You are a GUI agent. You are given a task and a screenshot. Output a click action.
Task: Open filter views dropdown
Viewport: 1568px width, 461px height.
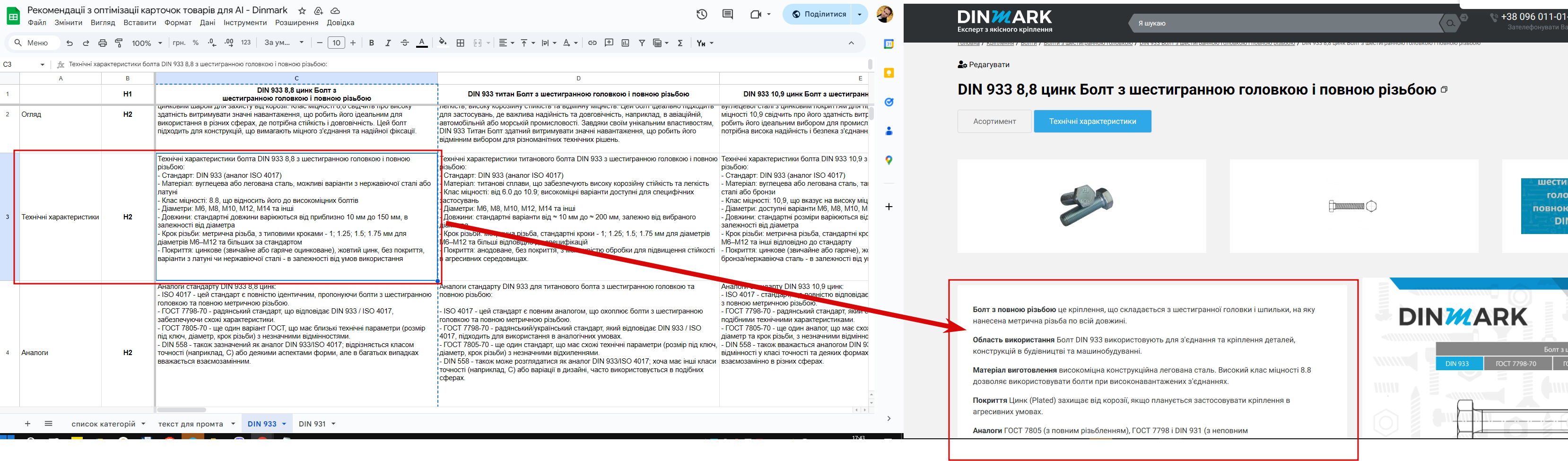click(661, 43)
